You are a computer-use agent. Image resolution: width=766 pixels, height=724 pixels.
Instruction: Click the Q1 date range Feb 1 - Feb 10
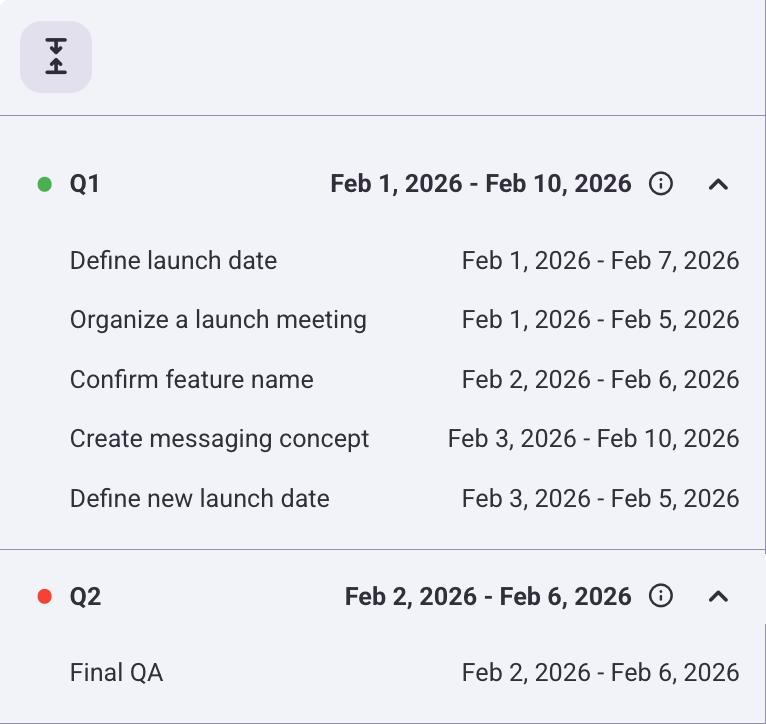coord(481,184)
